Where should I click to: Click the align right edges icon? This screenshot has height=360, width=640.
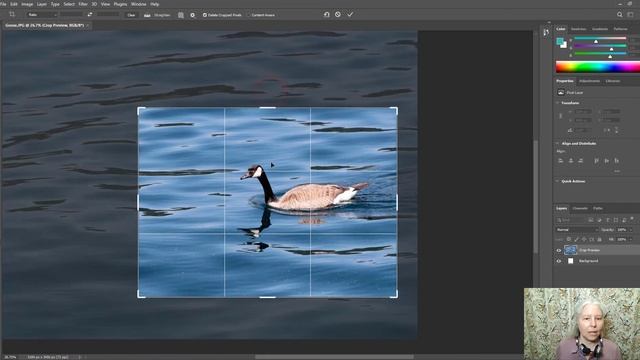[x=581, y=161]
